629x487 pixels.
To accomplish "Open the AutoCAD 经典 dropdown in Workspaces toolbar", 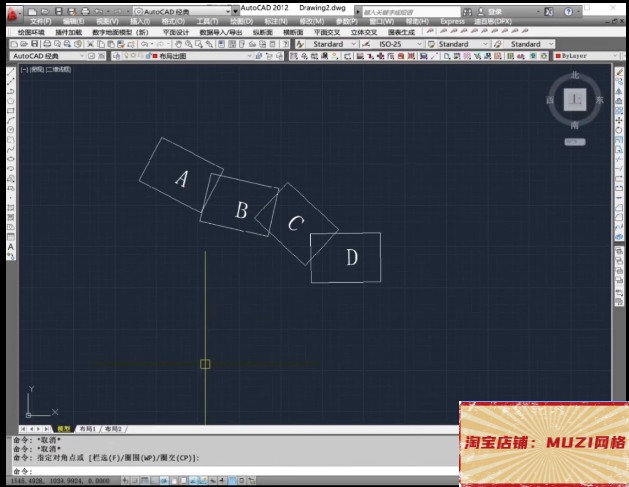I will [47, 56].
